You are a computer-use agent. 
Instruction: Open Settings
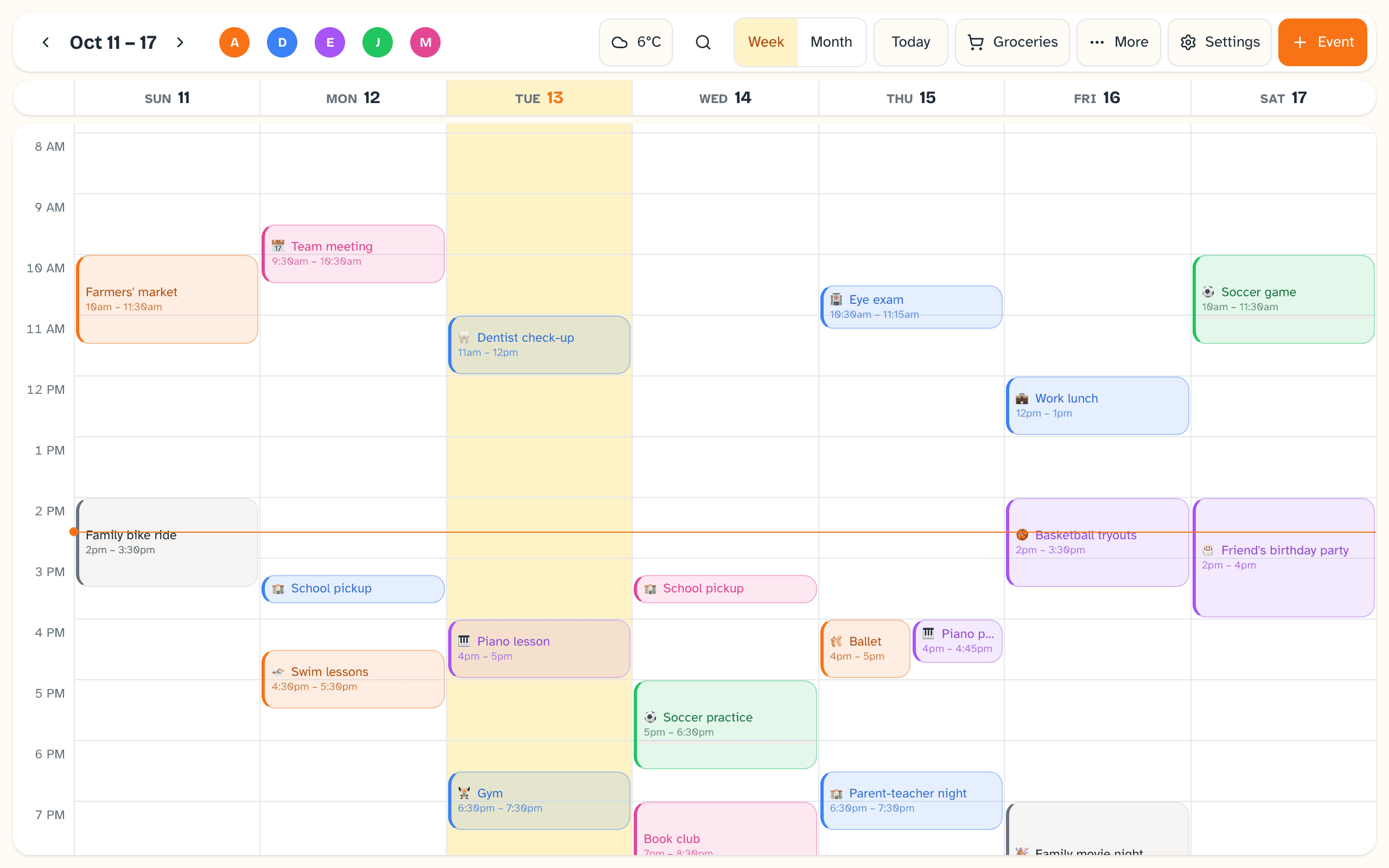(1219, 42)
